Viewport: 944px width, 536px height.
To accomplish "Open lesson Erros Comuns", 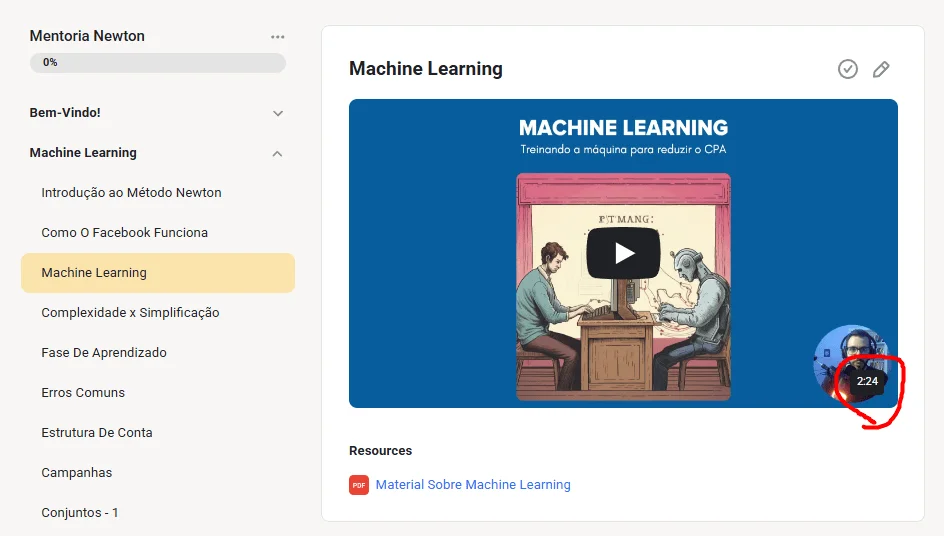I will (x=83, y=393).
